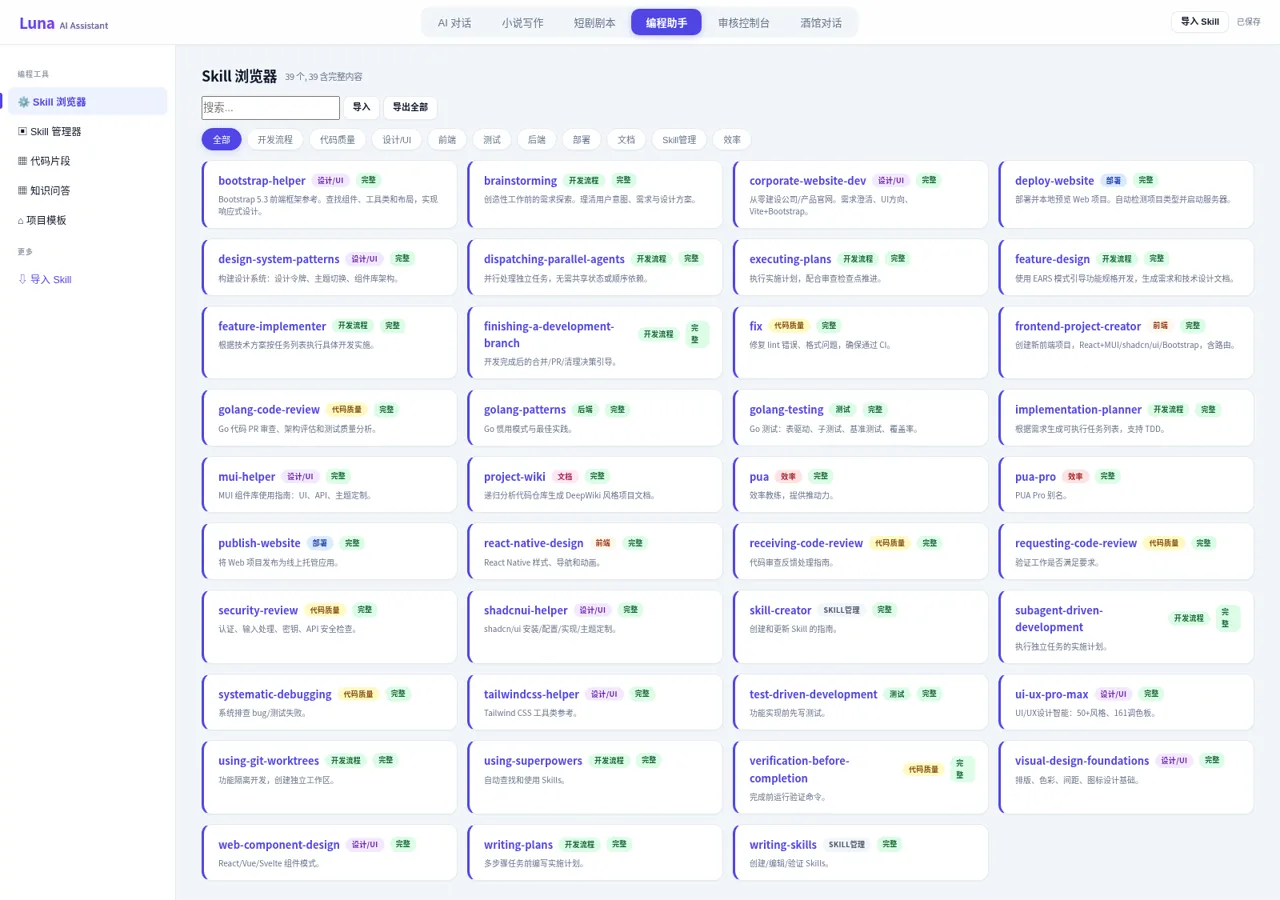Open 项目模板 house icon item
Image resolution: width=1280 pixels, height=900 pixels.
(x=21, y=220)
